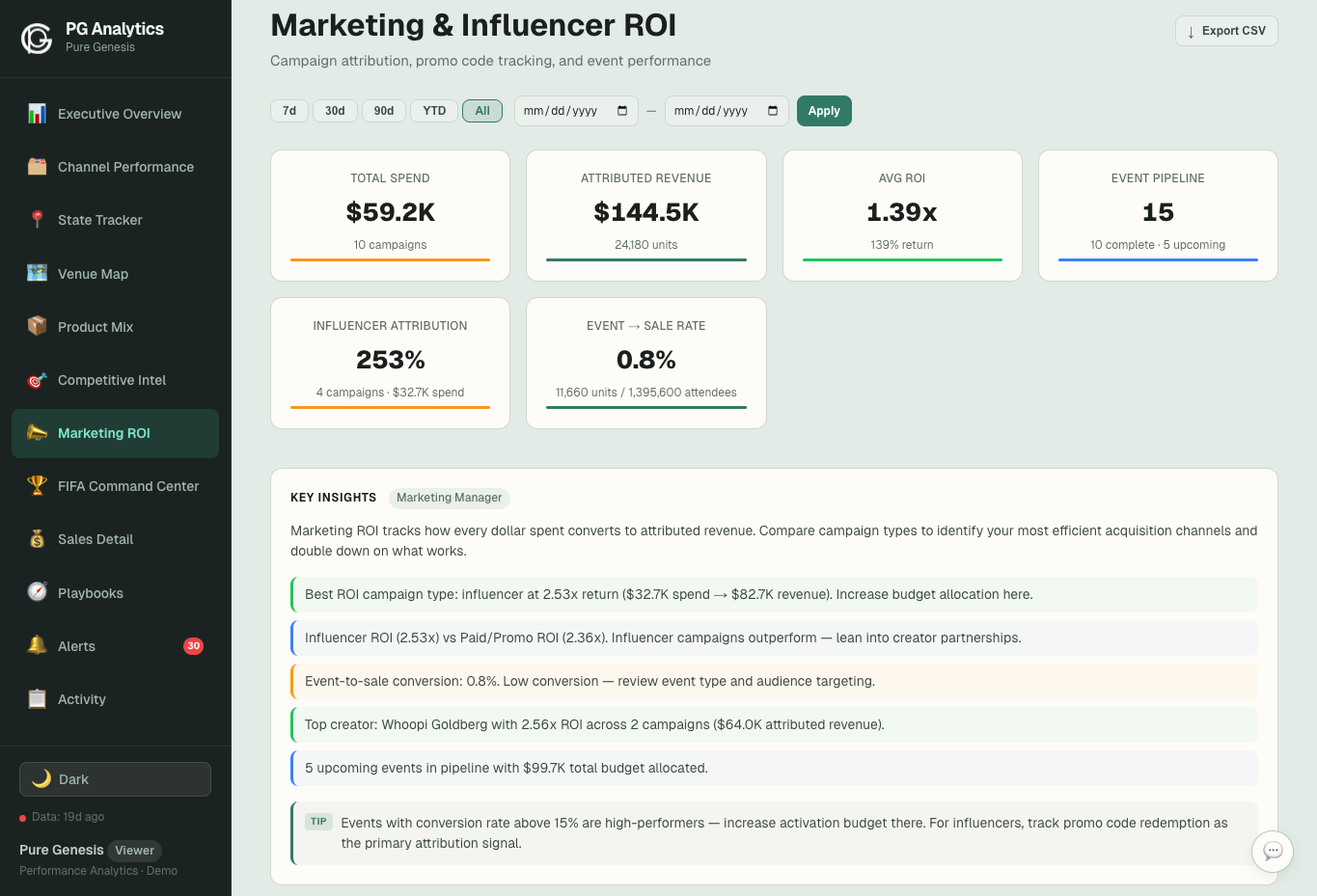
Task: Select the 7d time range filter
Action: 288,110
